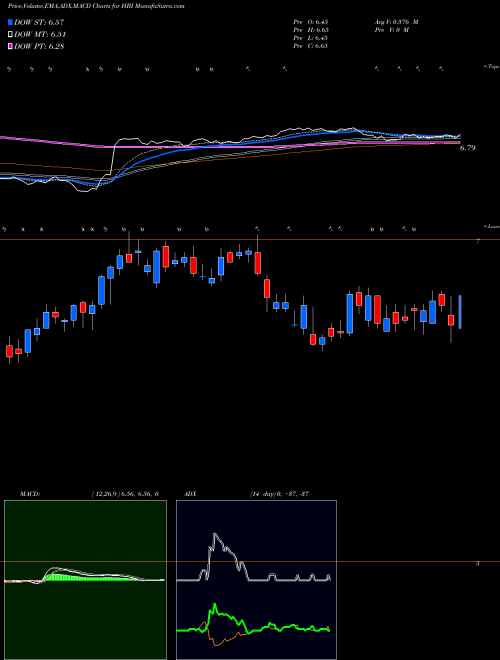Click the MACD '(12,26,9) 6.56, 6.56, 0' values
The image size is (500, 660).
click(x=125, y=494)
